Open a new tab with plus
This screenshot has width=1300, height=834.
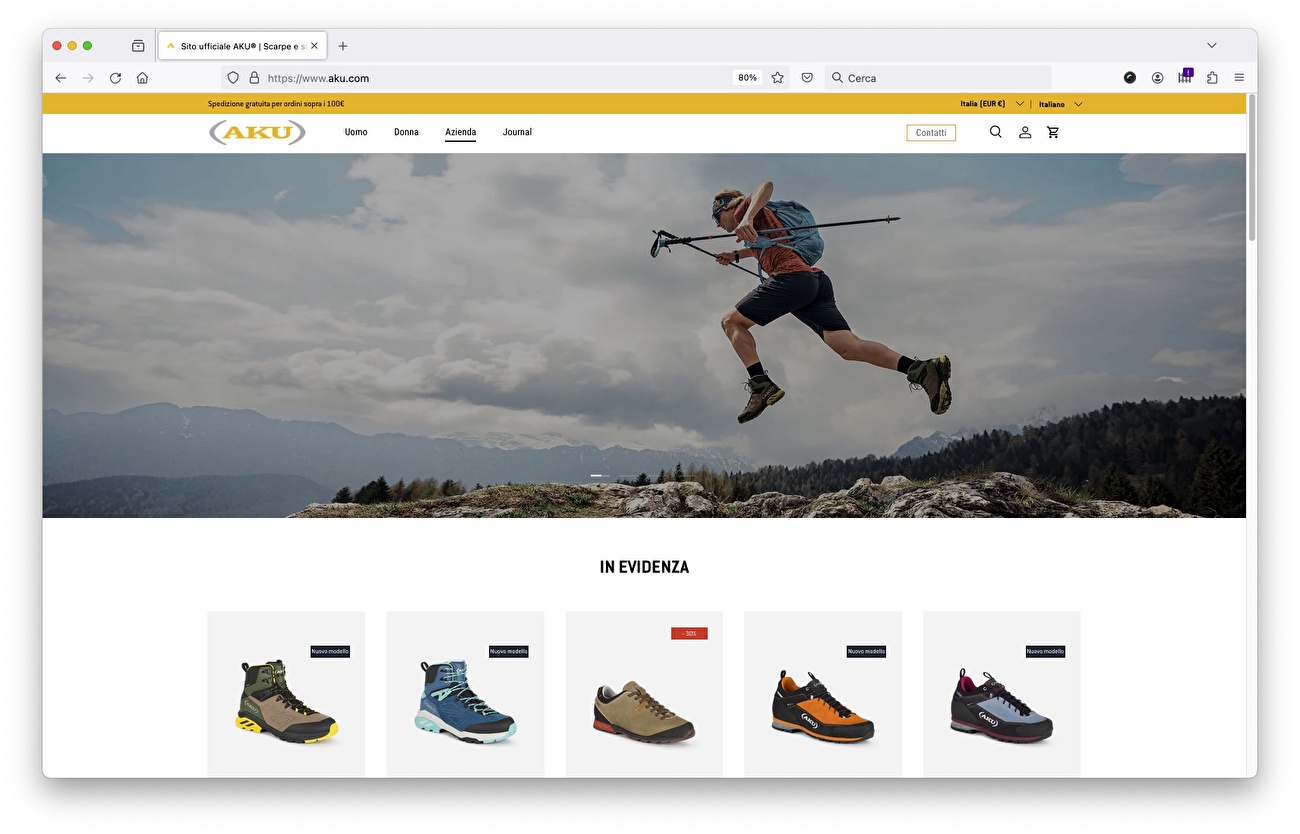tap(343, 46)
